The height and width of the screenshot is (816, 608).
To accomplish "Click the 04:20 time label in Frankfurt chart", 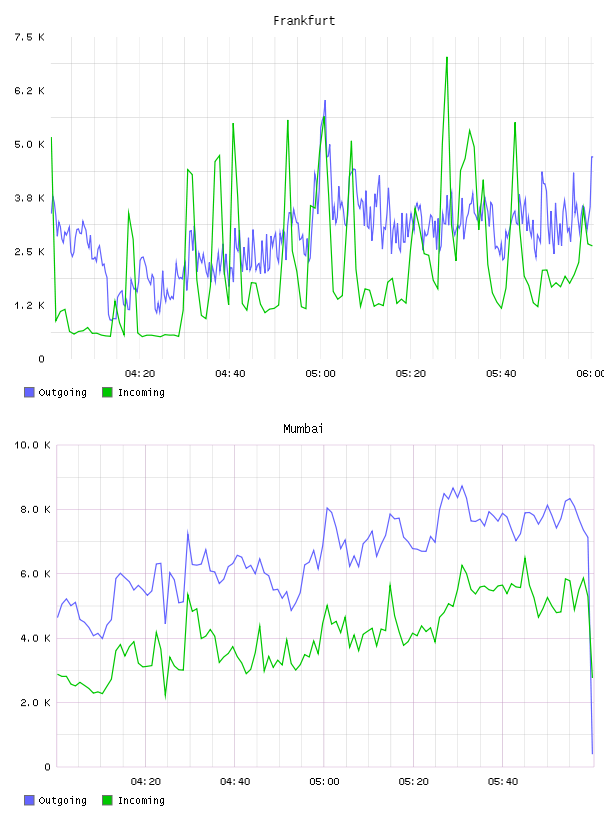I will click(140, 374).
